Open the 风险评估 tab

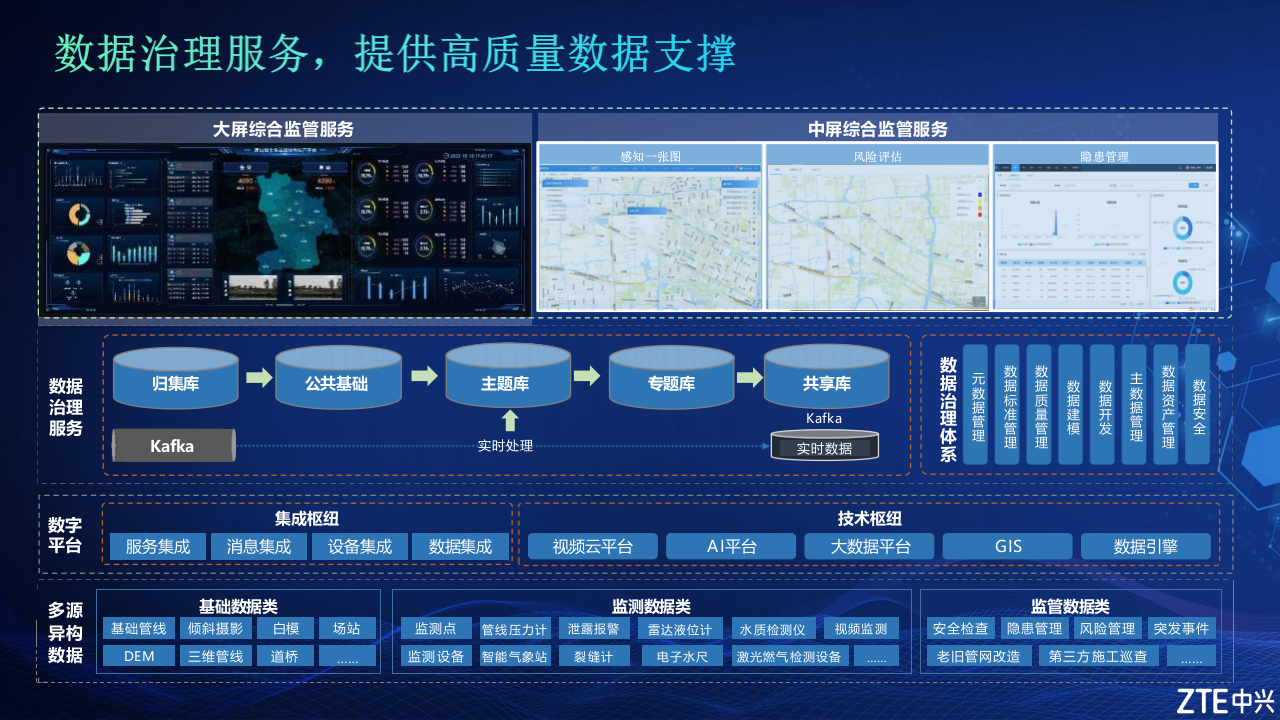point(877,155)
